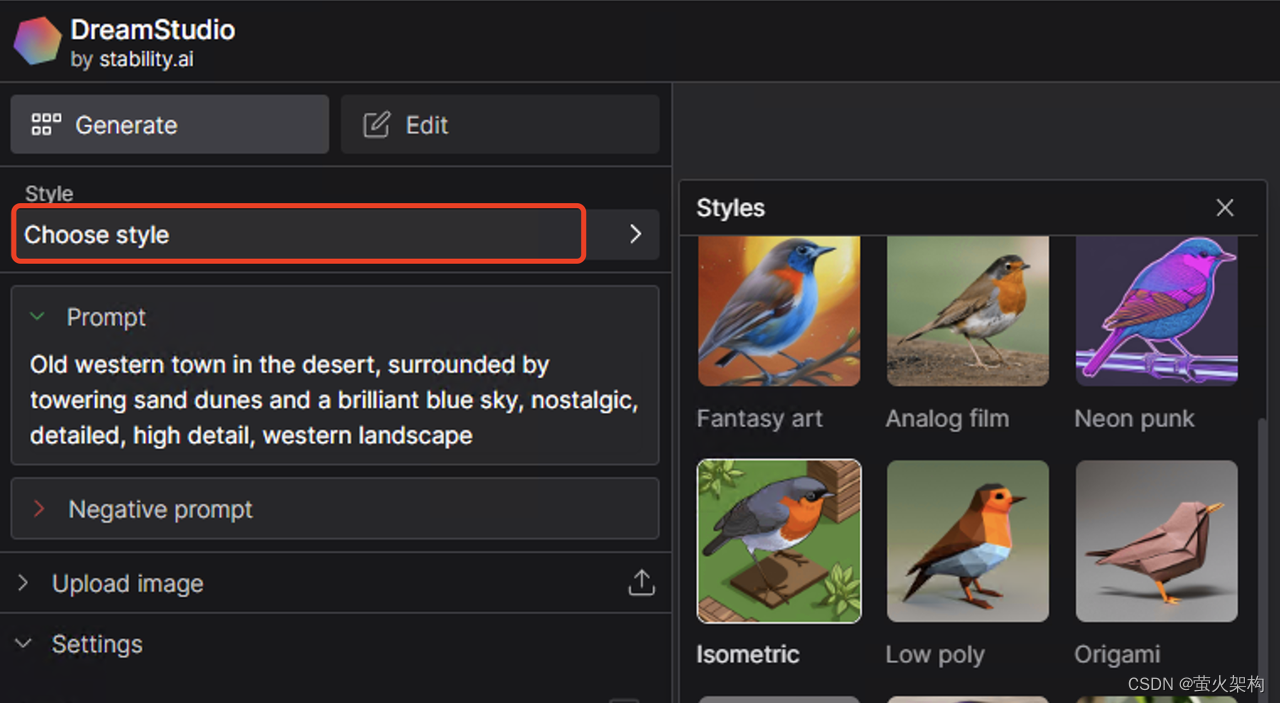Click the Origami label
This screenshot has height=703, width=1280.
pyautogui.click(x=1117, y=655)
